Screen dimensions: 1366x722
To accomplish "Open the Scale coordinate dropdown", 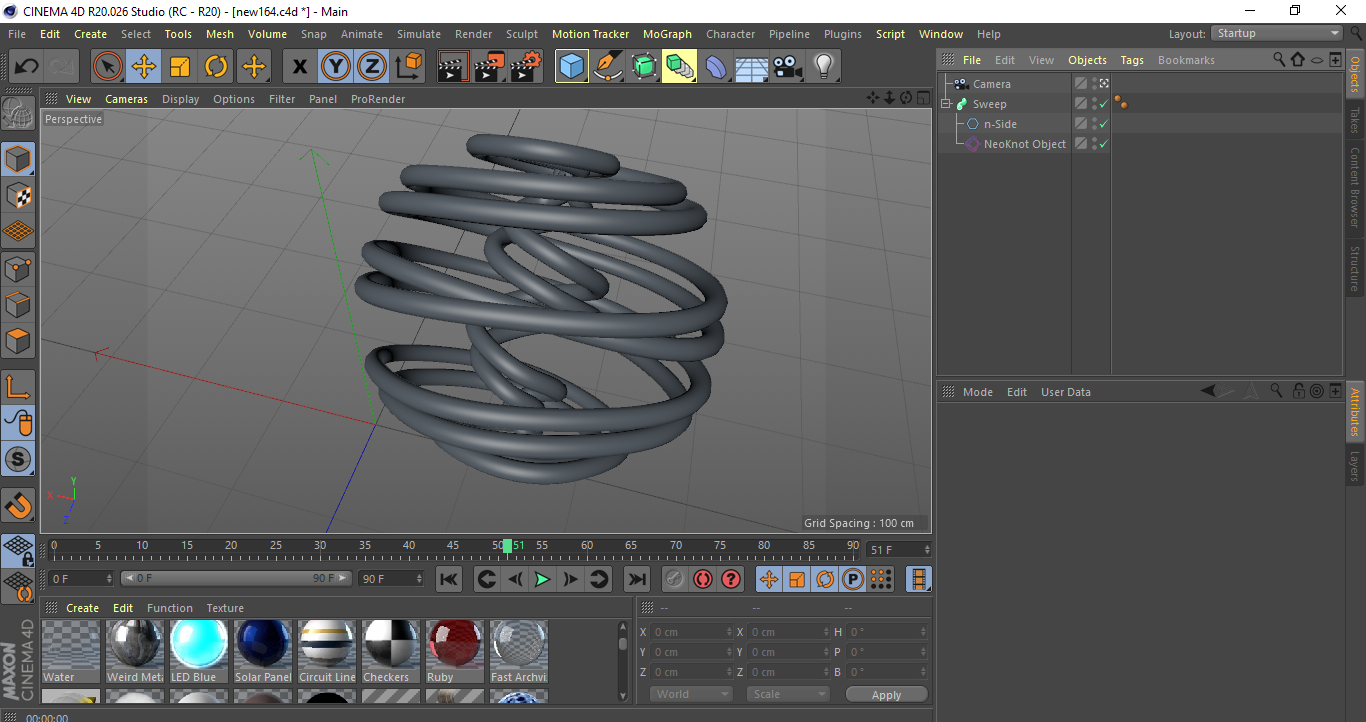I will 789,694.
